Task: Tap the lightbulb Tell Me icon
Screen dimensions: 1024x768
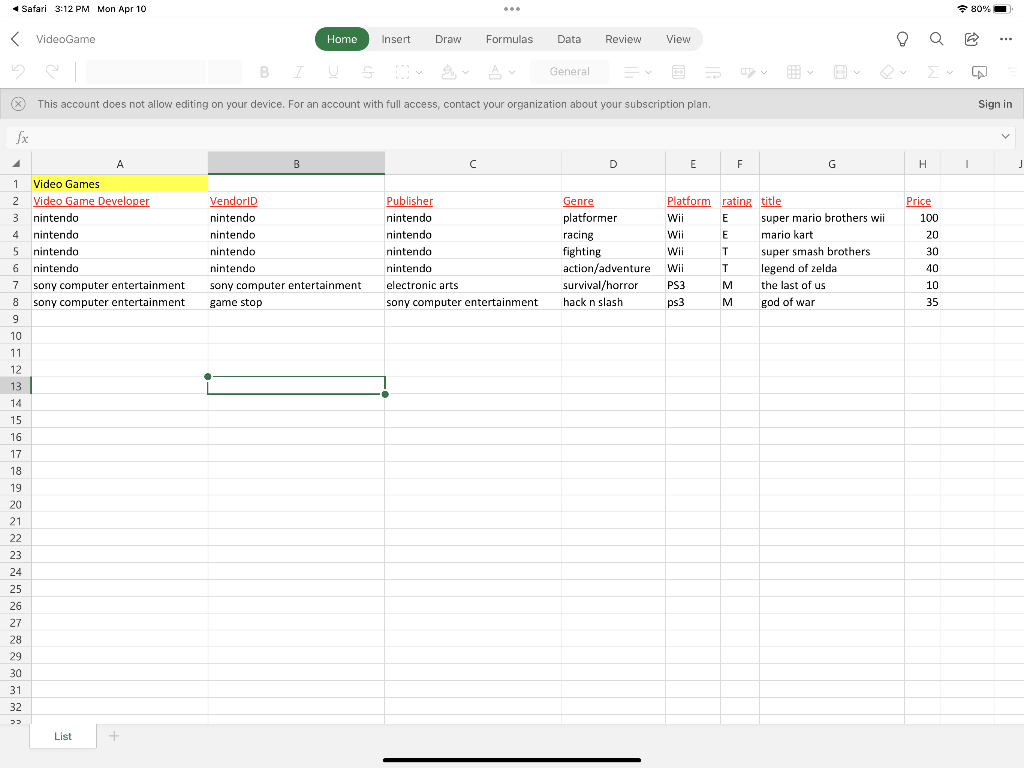Action: (901, 39)
